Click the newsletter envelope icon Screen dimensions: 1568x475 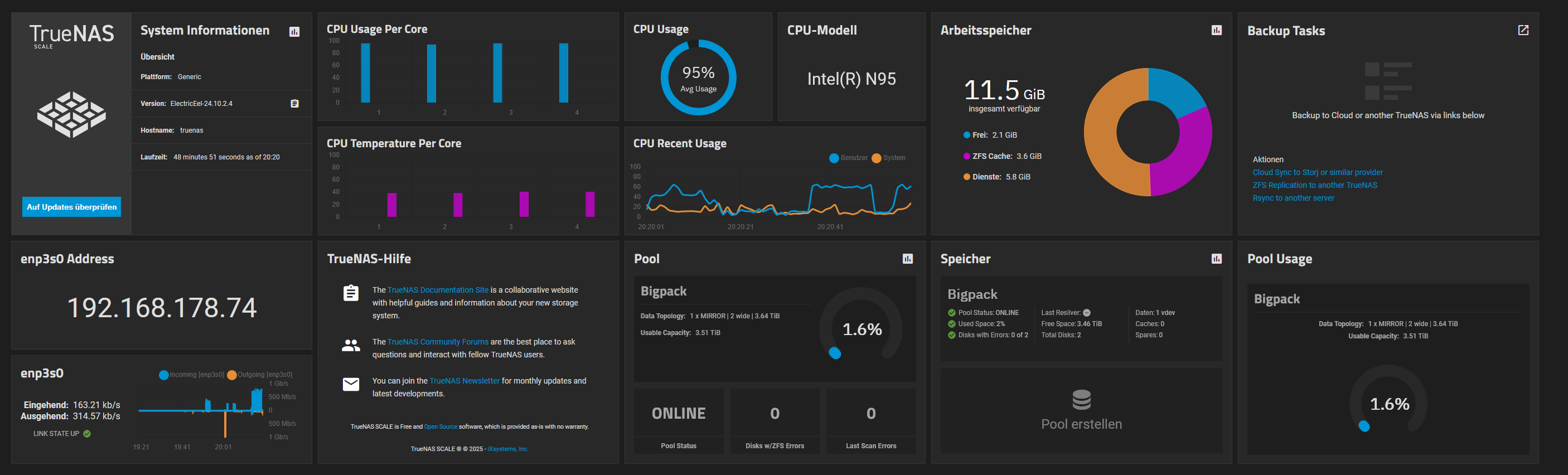(351, 384)
